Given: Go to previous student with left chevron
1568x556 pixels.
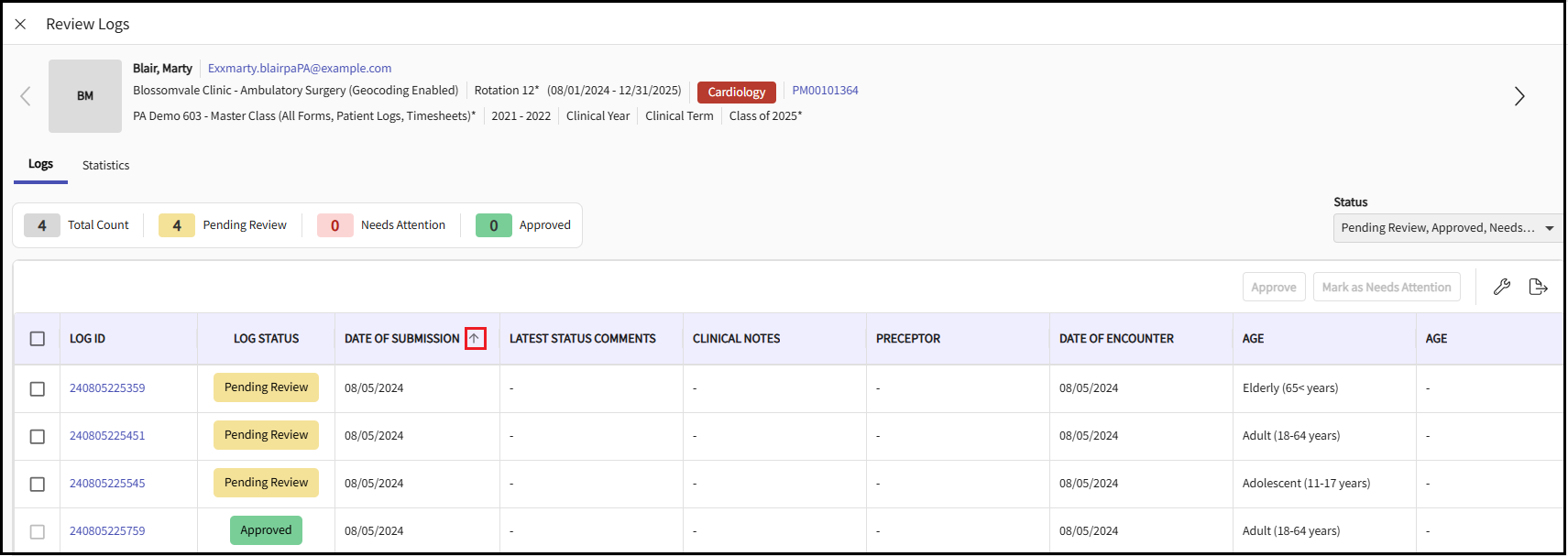Looking at the screenshot, I should [x=26, y=96].
